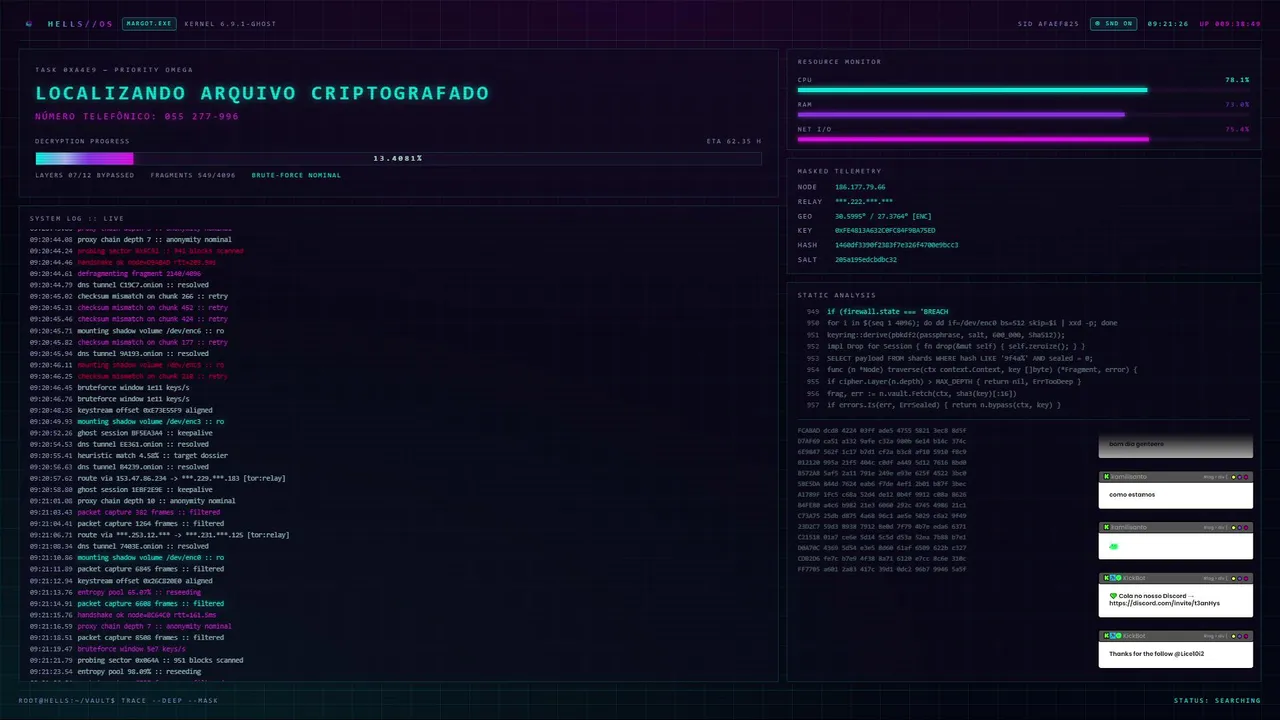
Task: Click the Kick icon on kamilisanto's emoji message
Action: tap(1106, 527)
